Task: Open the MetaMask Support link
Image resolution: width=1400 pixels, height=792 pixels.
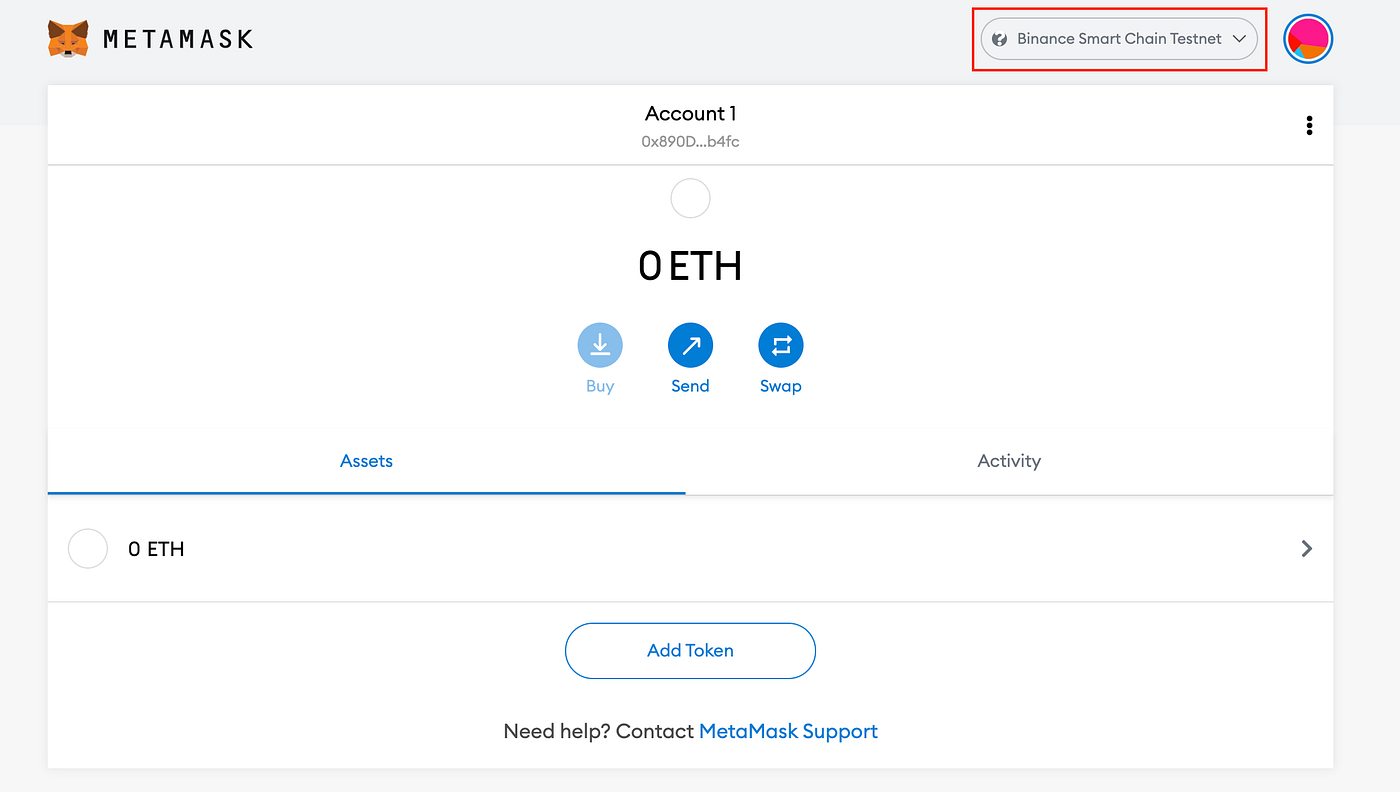Action: pyautogui.click(x=788, y=731)
